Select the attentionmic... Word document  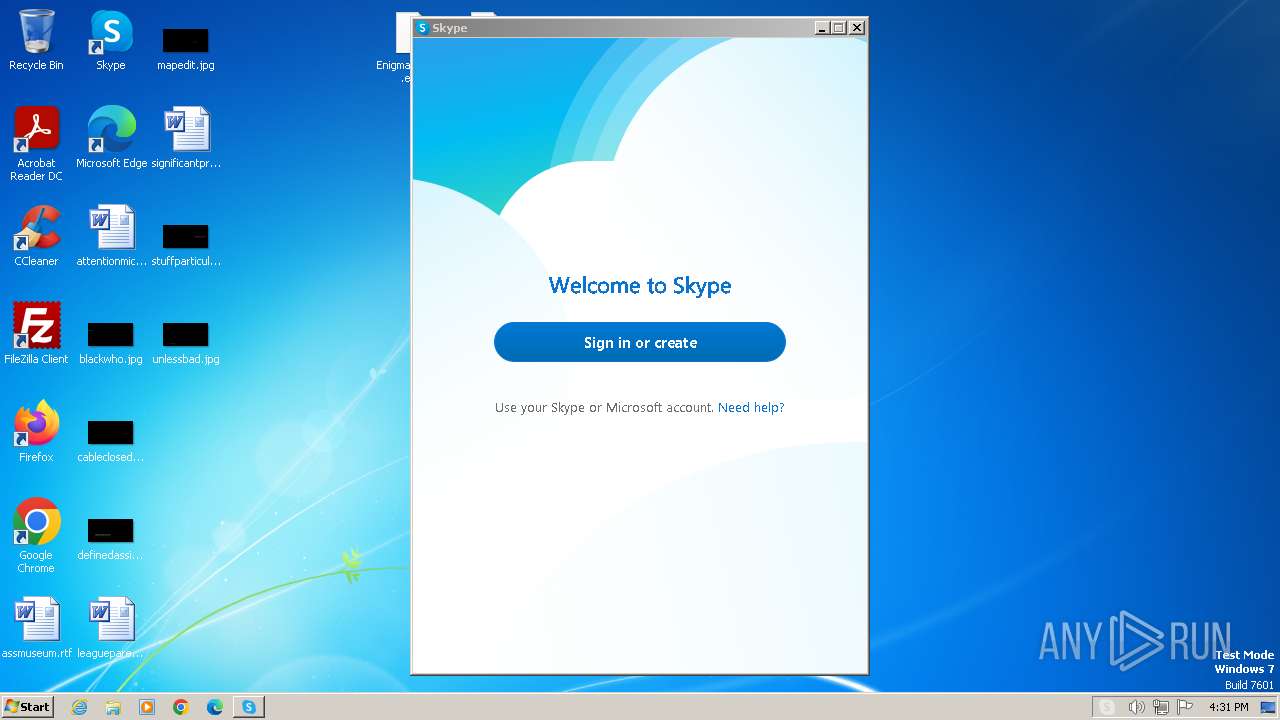point(111,236)
